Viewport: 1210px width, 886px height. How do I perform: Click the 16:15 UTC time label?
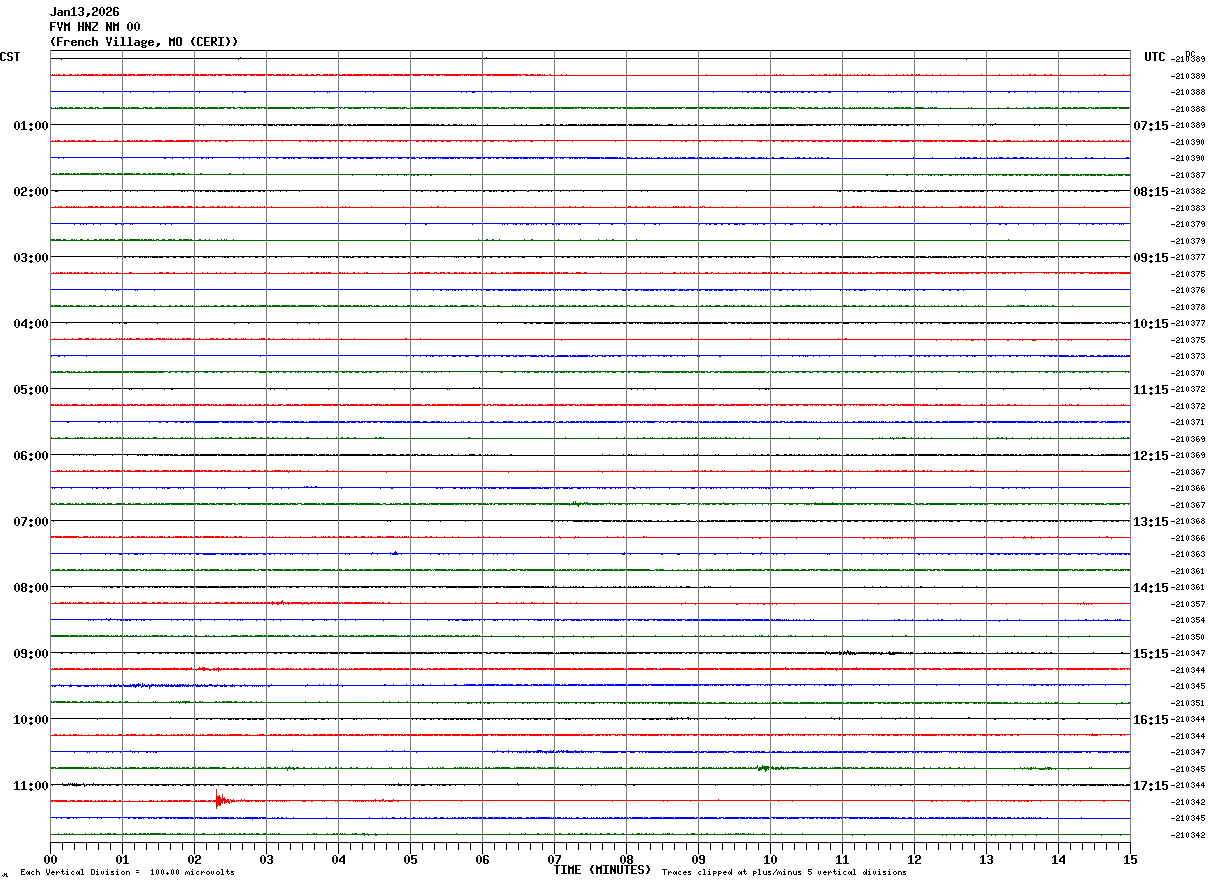tap(1151, 719)
